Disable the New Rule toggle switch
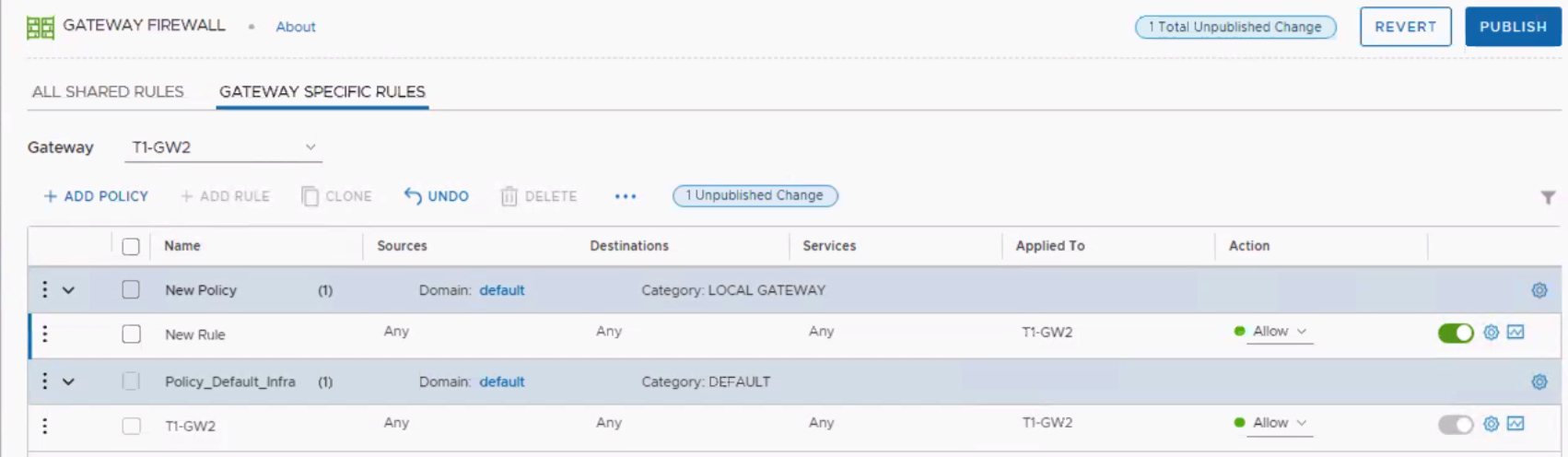This screenshot has width=1568, height=457. (x=1456, y=334)
